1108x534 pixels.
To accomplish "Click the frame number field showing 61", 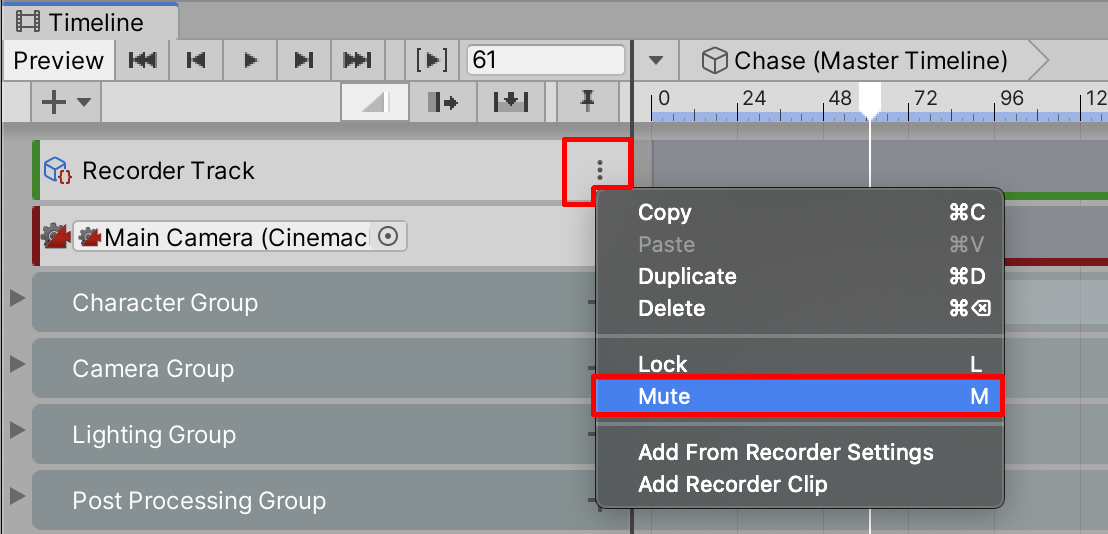I will click(546, 60).
